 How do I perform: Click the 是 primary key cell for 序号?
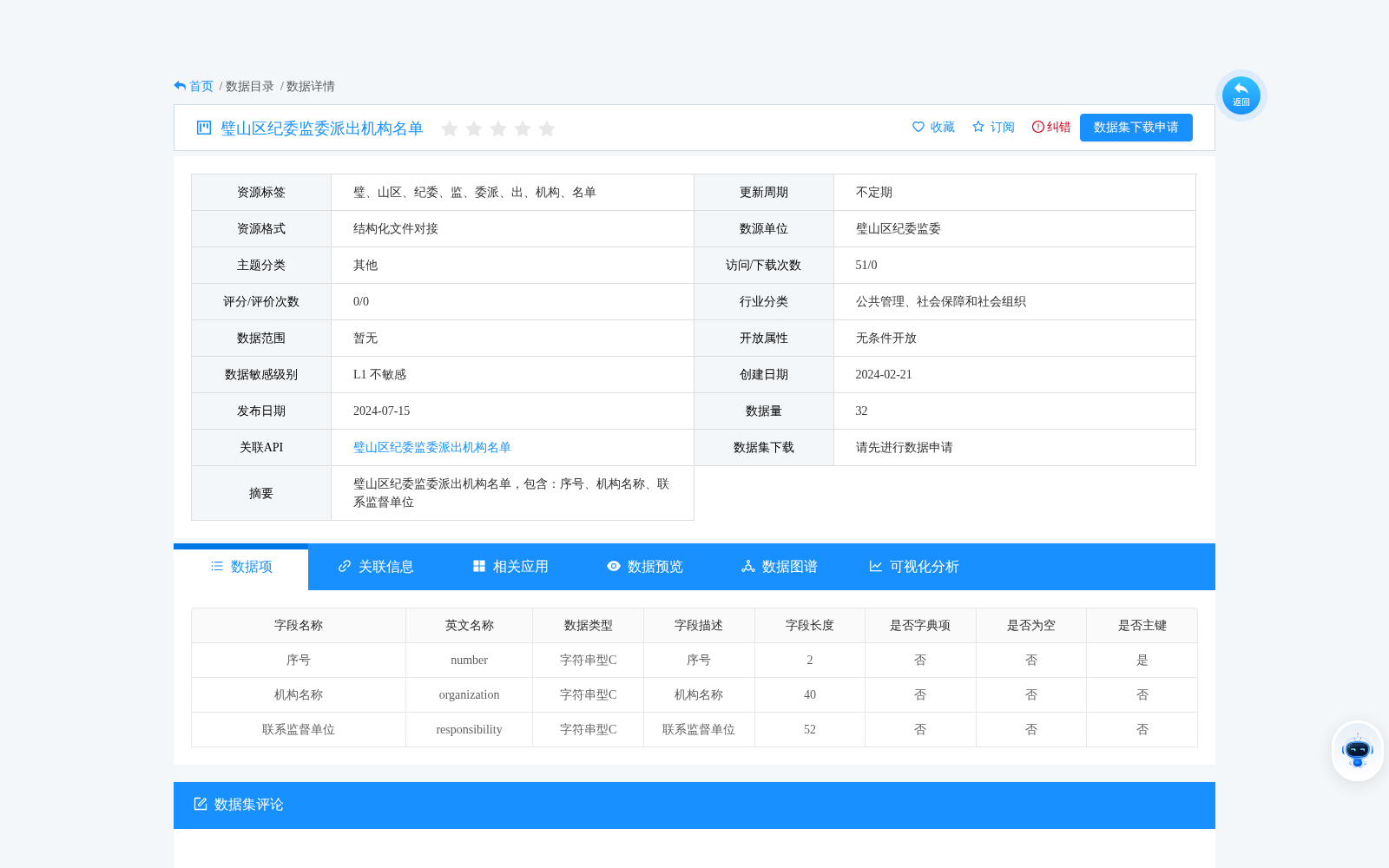(x=1142, y=660)
